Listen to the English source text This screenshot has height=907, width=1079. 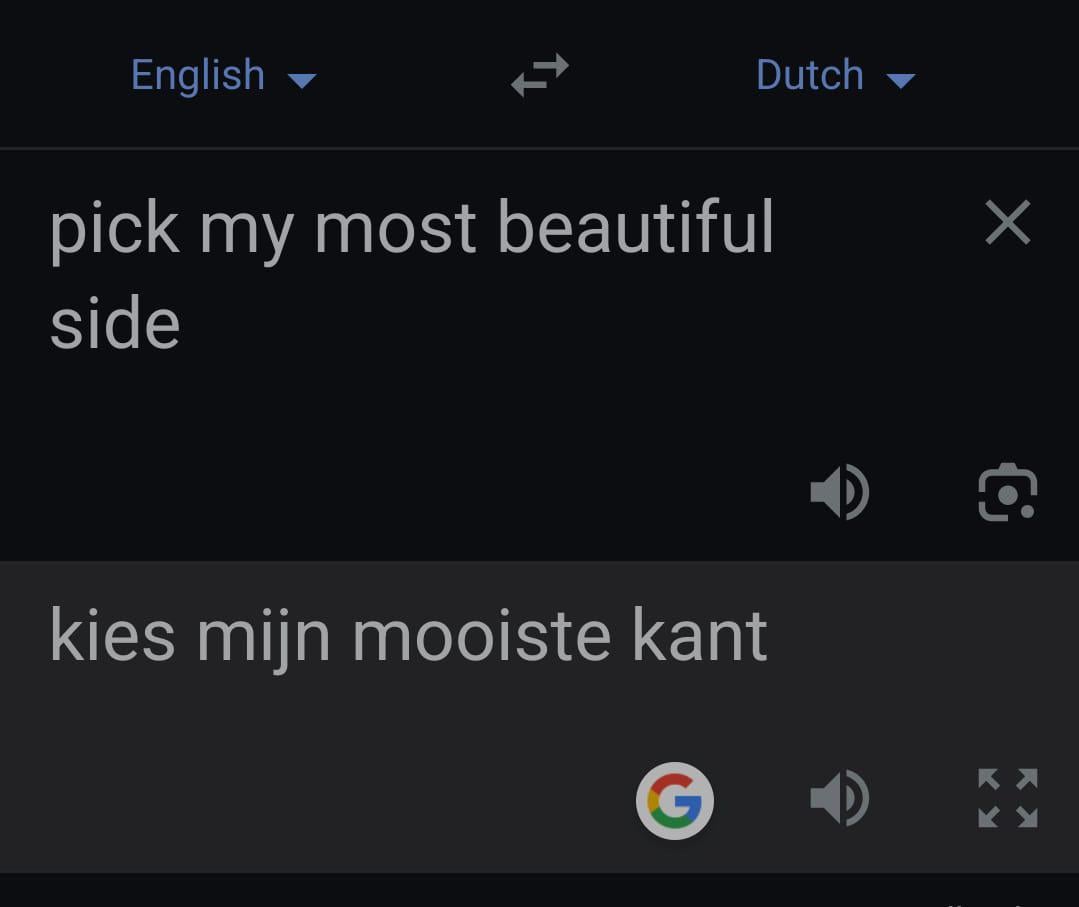click(x=839, y=493)
